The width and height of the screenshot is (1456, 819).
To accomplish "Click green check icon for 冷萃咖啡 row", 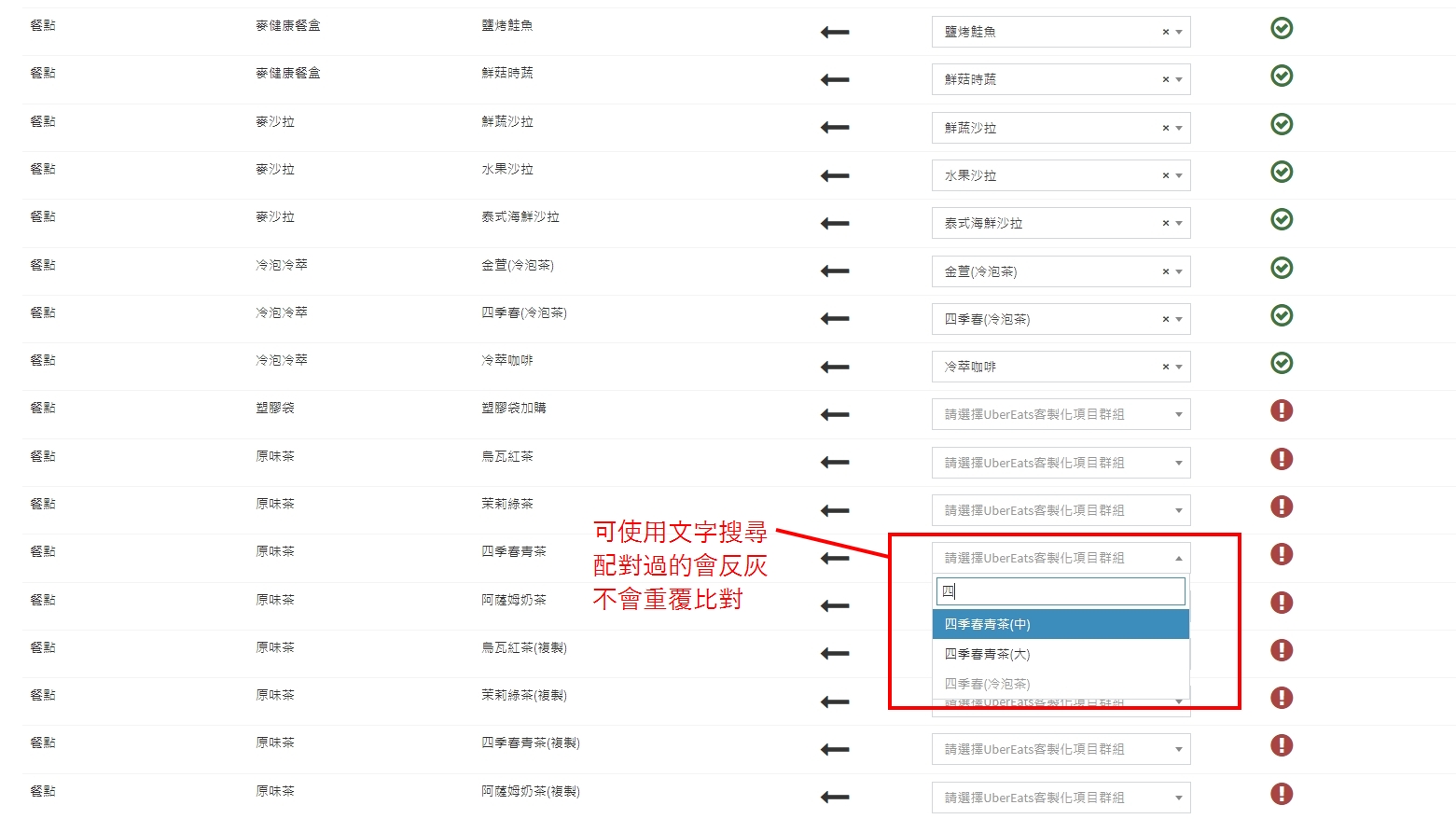I will 1282,364.
